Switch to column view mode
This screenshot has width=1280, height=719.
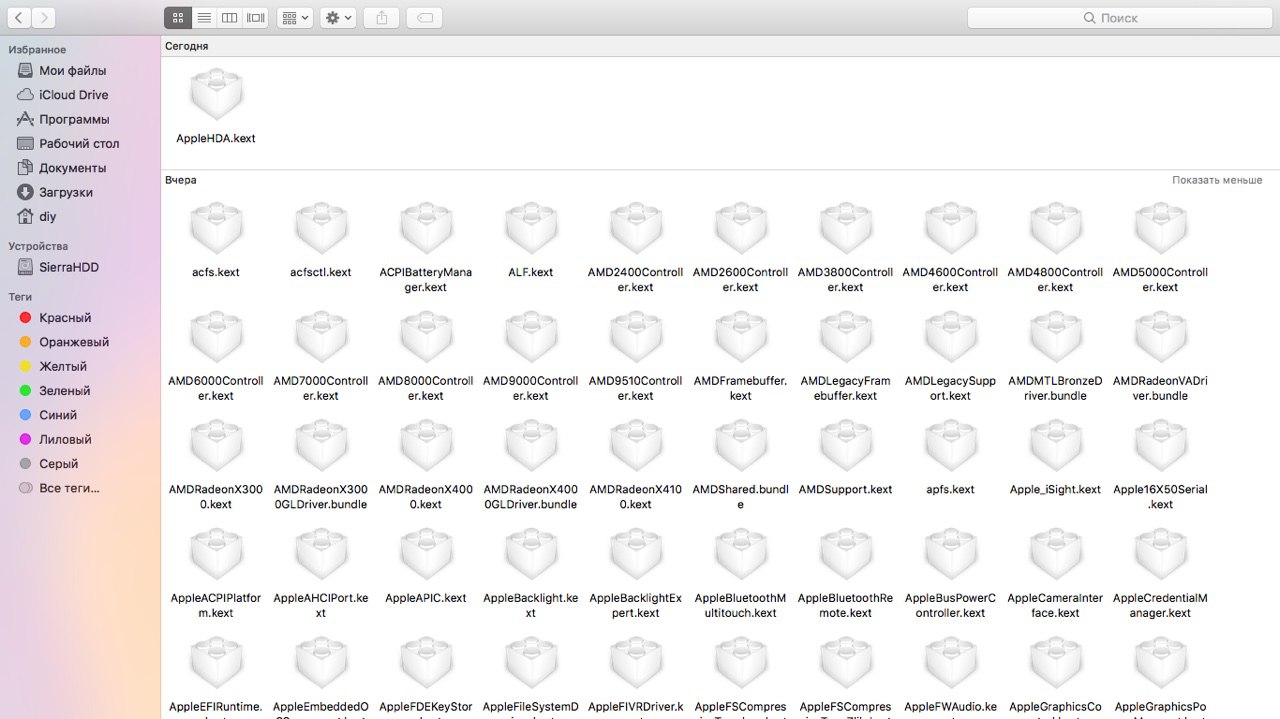click(230, 18)
